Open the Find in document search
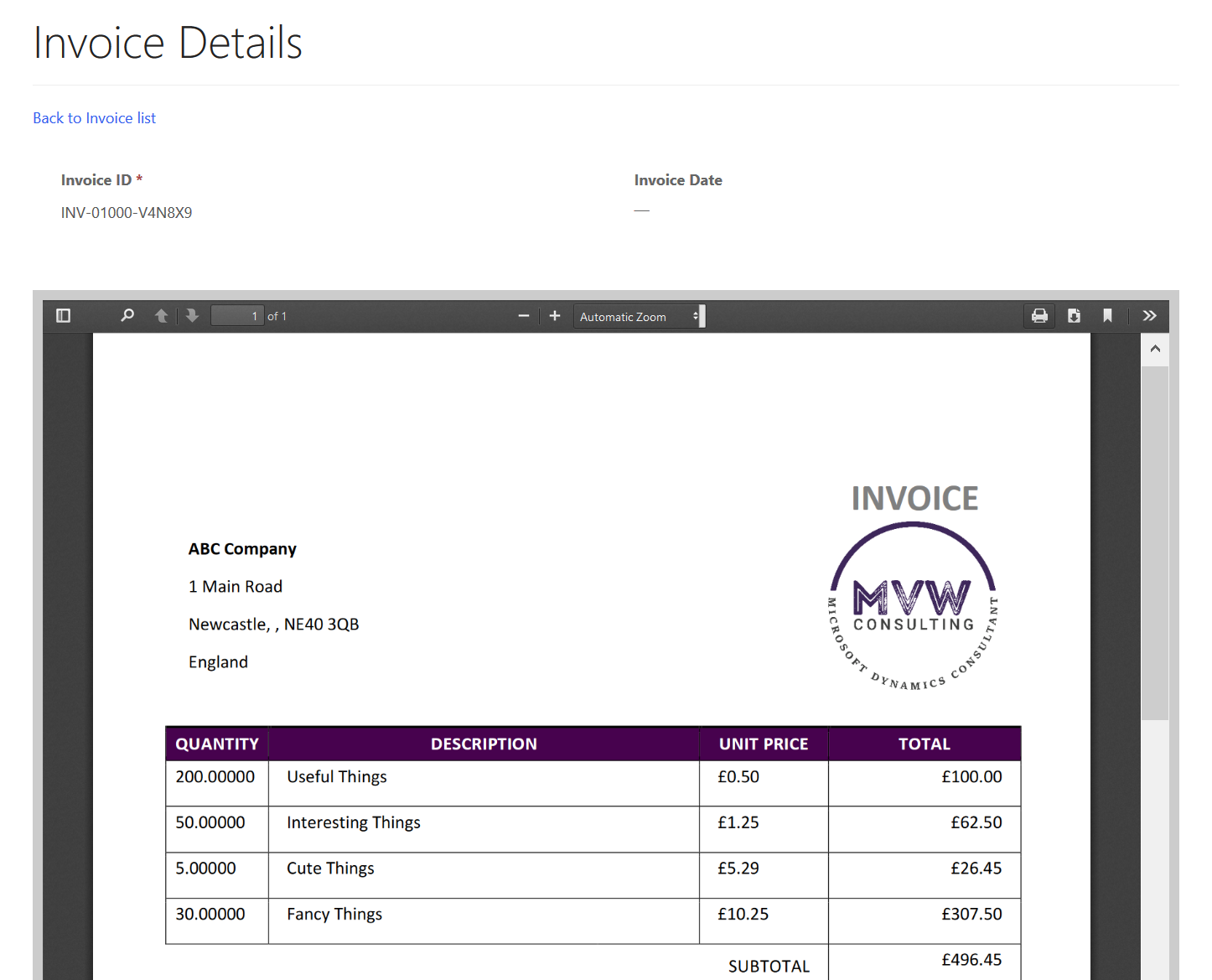This screenshot has height=980, width=1212. click(x=127, y=315)
